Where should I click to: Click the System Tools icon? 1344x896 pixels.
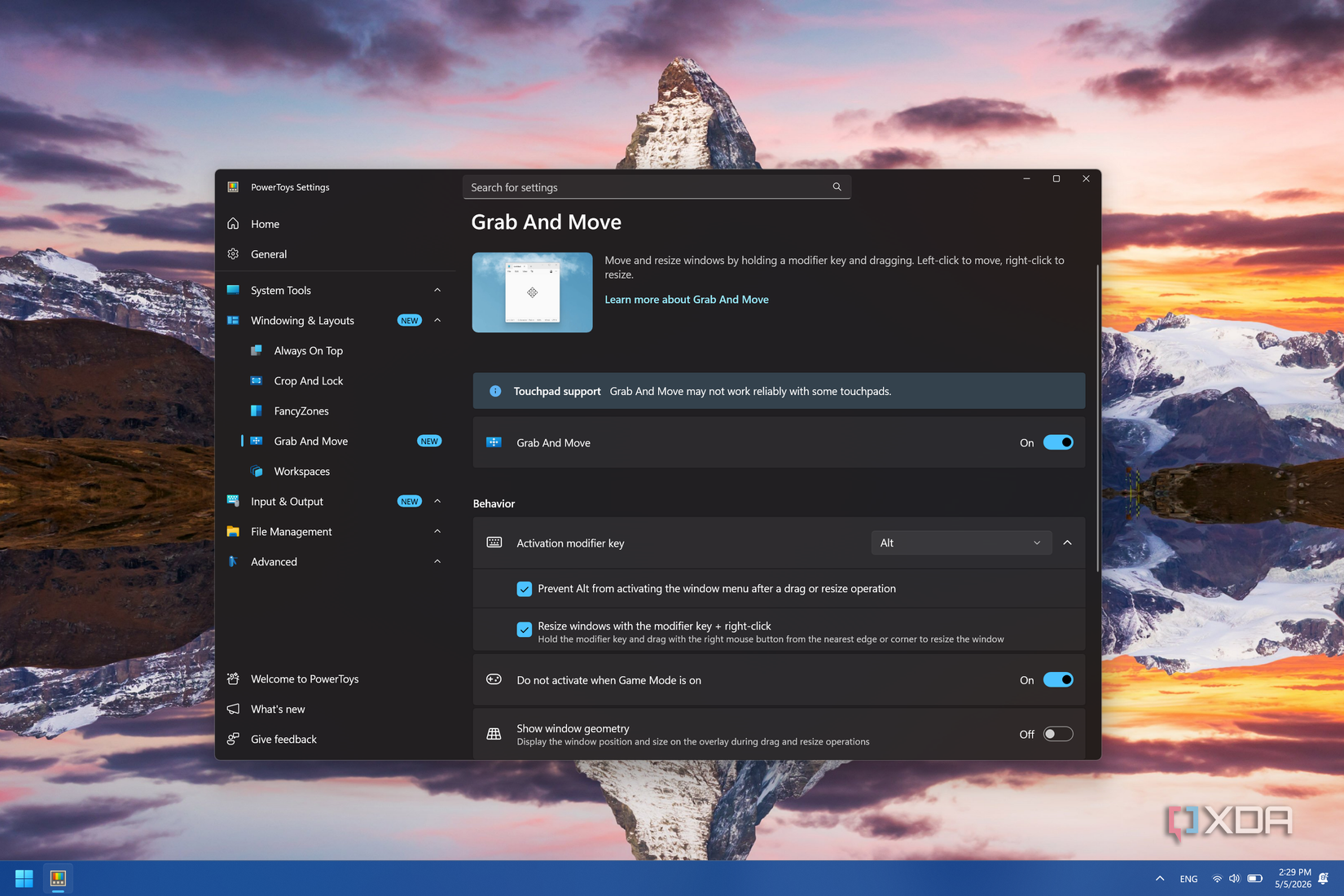(x=233, y=290)
